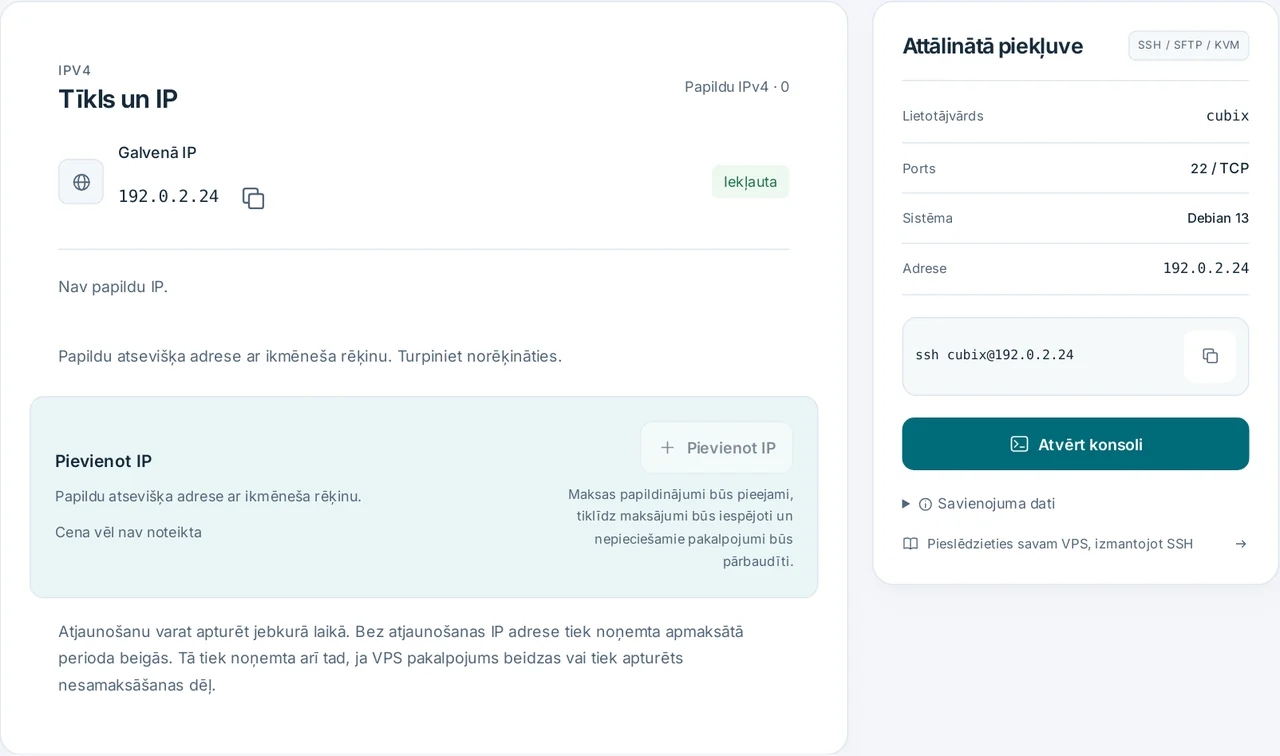Click the 192.0.2.24 value in Adrese row
The width and height of the screenshot is (1280, 756).
pyautogui.click(x=1206, y=268)
